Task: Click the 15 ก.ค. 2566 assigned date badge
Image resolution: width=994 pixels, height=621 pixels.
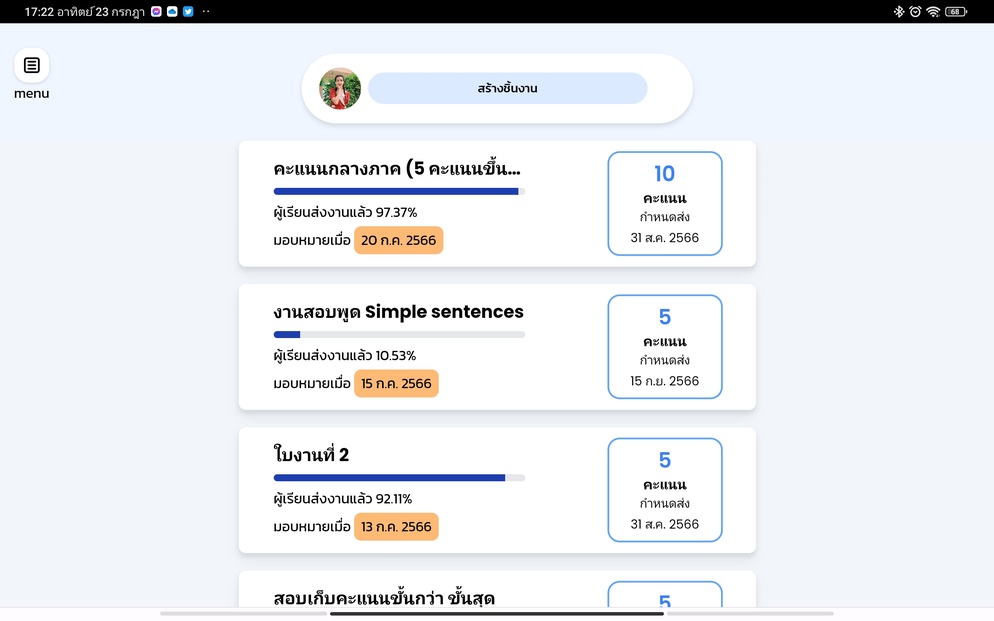Action: [x=396, y=383]
